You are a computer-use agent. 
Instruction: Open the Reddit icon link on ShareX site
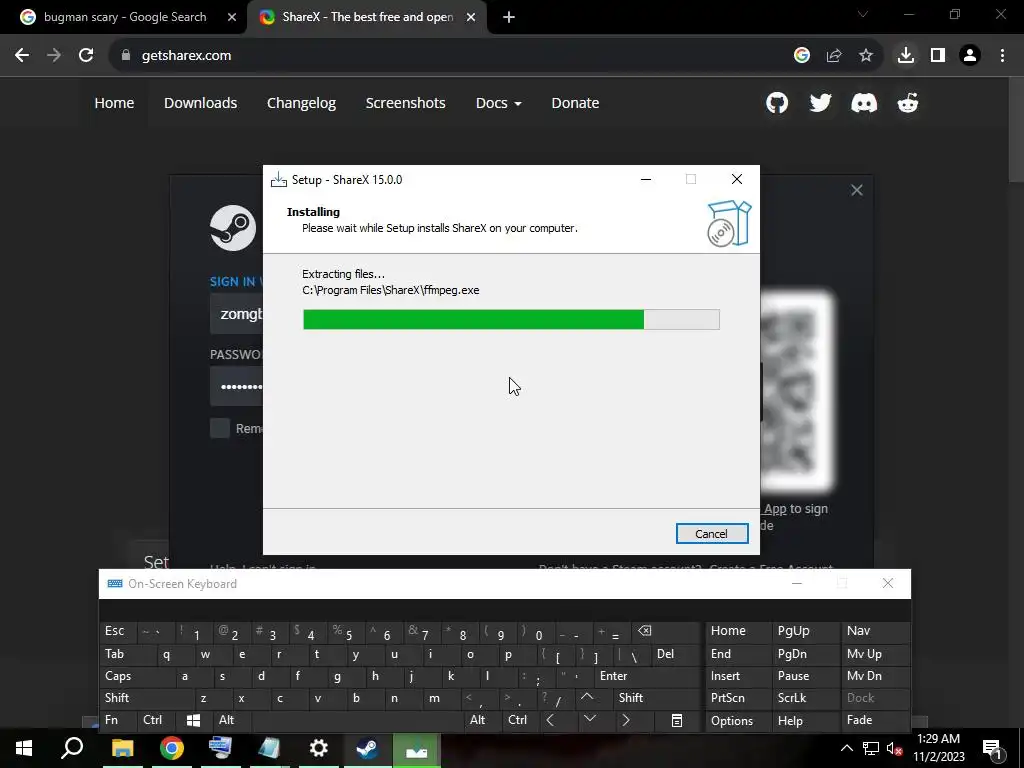pos(908,103)
